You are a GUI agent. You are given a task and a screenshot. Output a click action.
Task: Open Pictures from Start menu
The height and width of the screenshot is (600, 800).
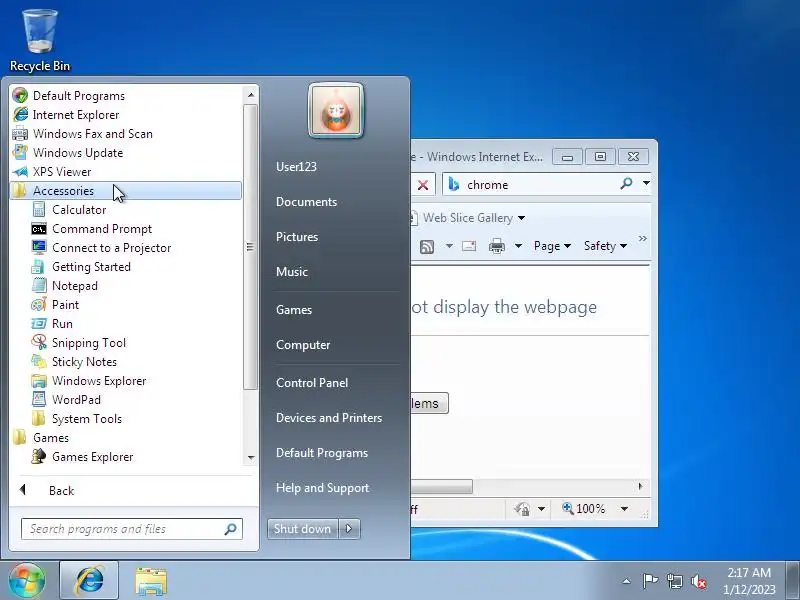[x=297, y=237]
